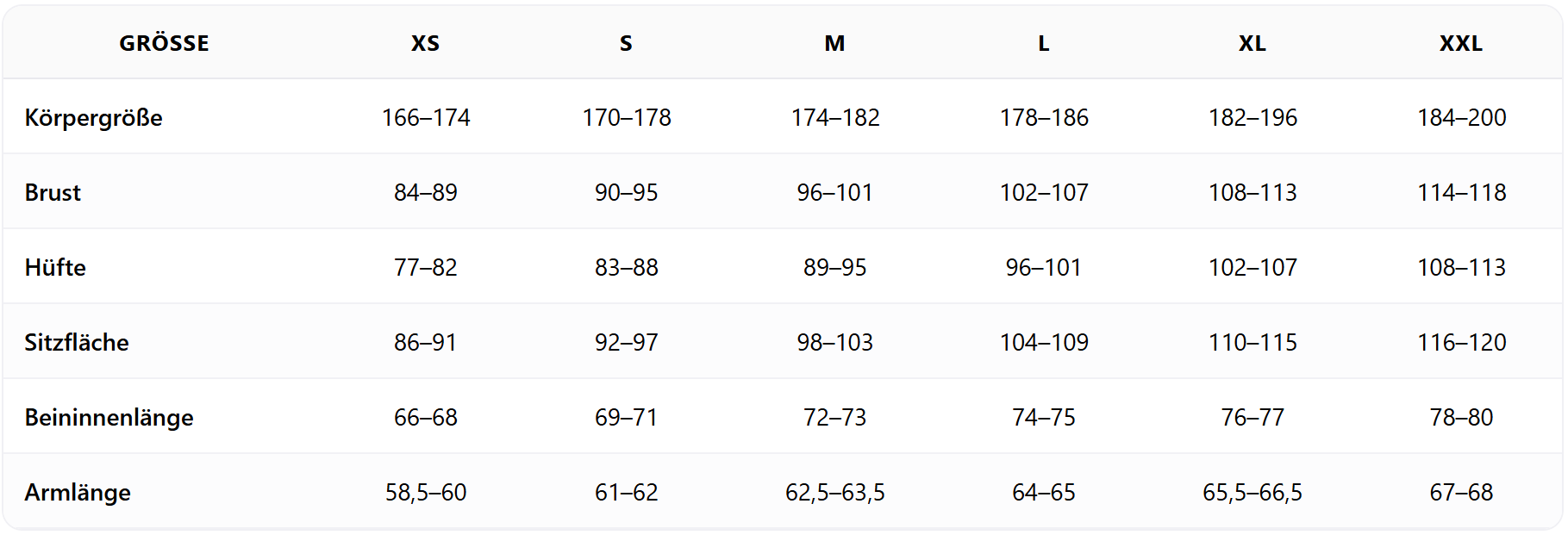Viewport: 1568px width, 535px height.
Task: Select the Hüfte row label
Action: [55, 268]
